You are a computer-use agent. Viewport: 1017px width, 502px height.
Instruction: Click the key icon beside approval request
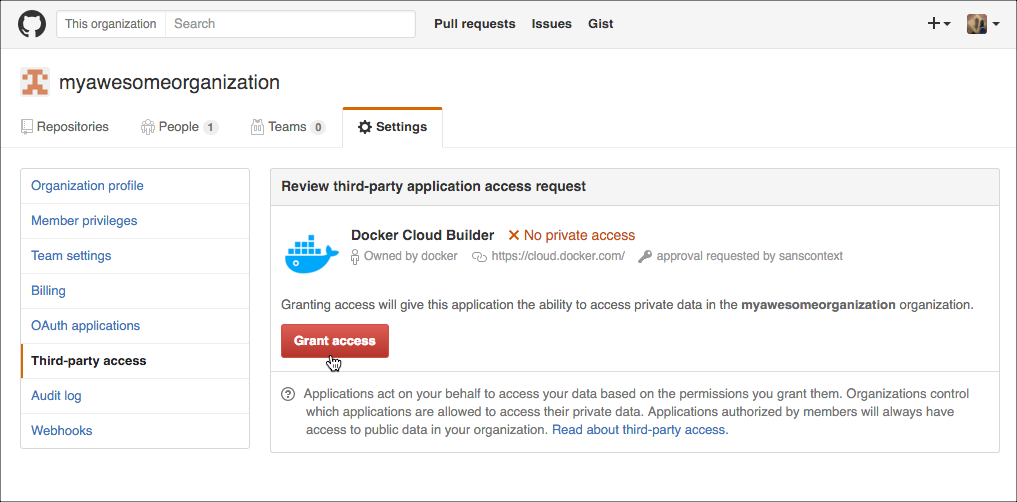(x=645, y=256)
